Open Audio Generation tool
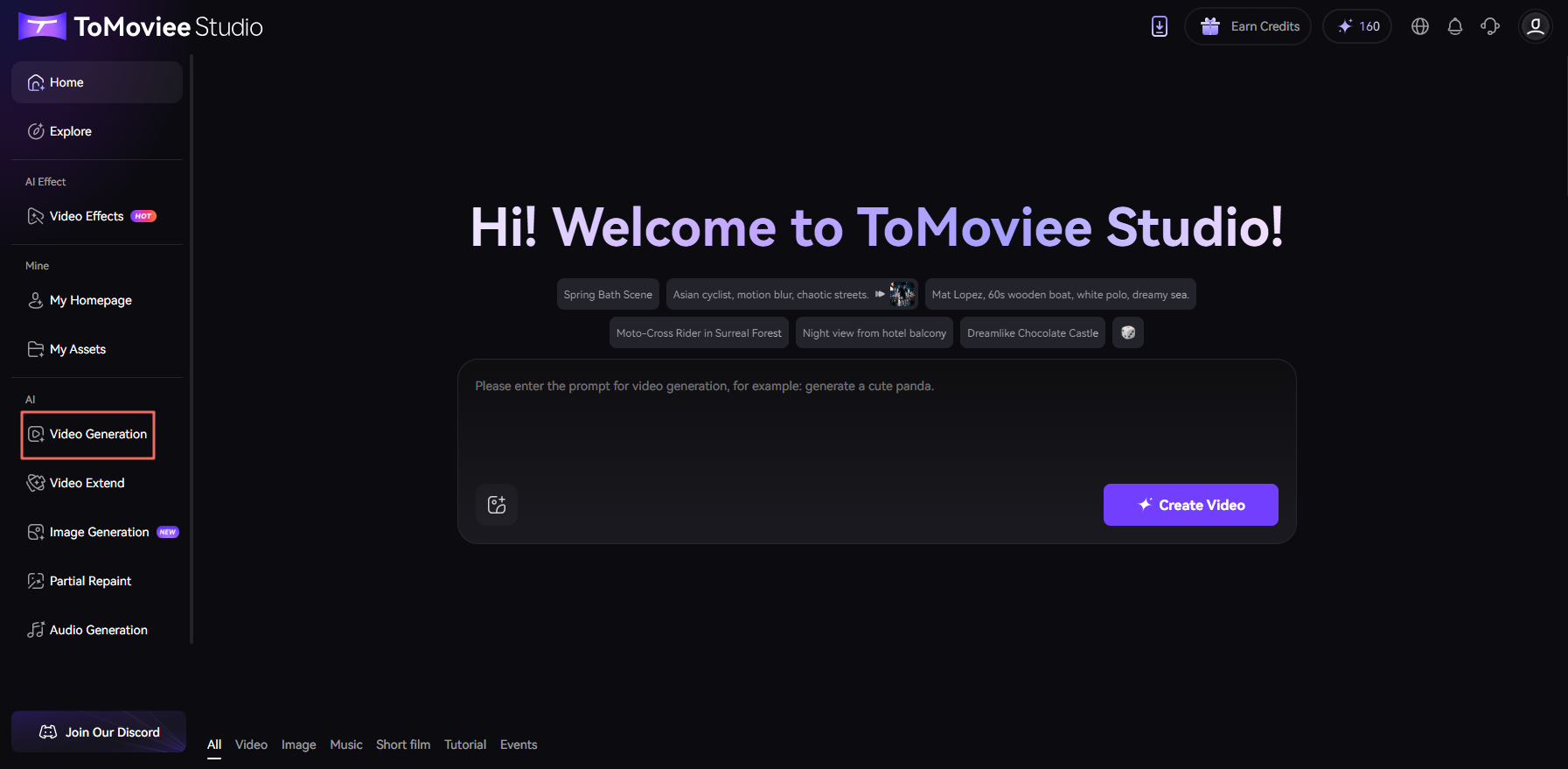 [x=97, y=630]
